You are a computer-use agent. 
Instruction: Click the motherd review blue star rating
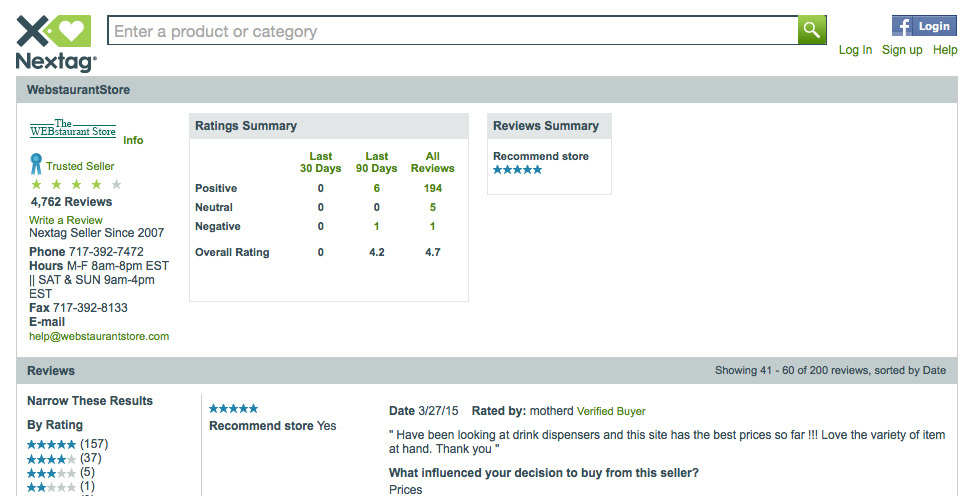[x=233, y=409]
